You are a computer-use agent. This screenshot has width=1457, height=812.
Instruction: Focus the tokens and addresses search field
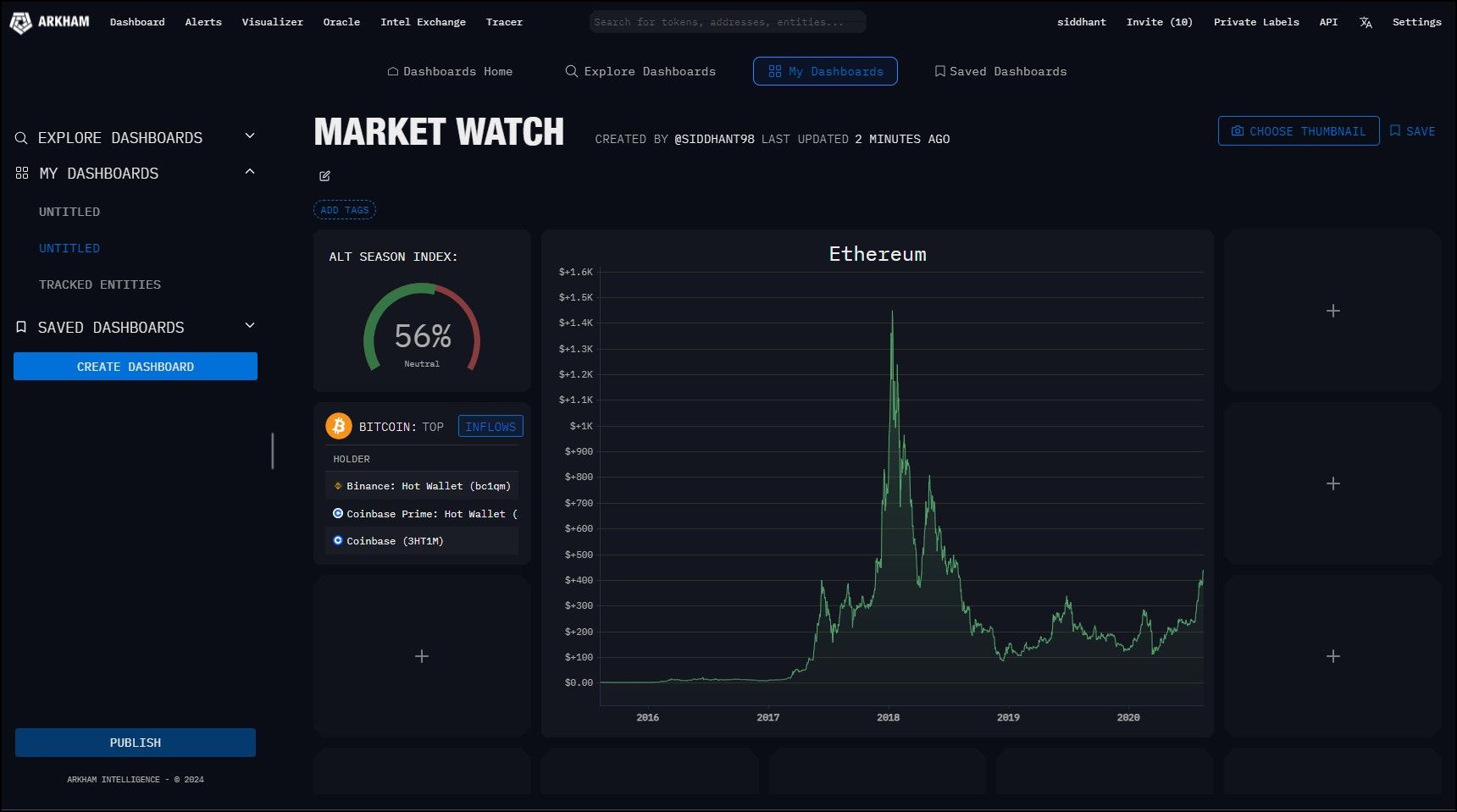pos(727,22)
